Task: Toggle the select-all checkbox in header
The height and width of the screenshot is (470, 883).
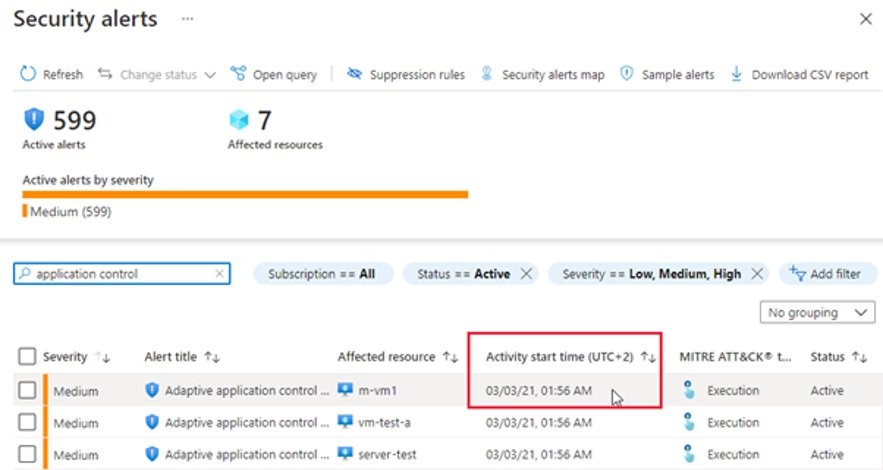Action: pyautogui.click(x=27, y=356)
